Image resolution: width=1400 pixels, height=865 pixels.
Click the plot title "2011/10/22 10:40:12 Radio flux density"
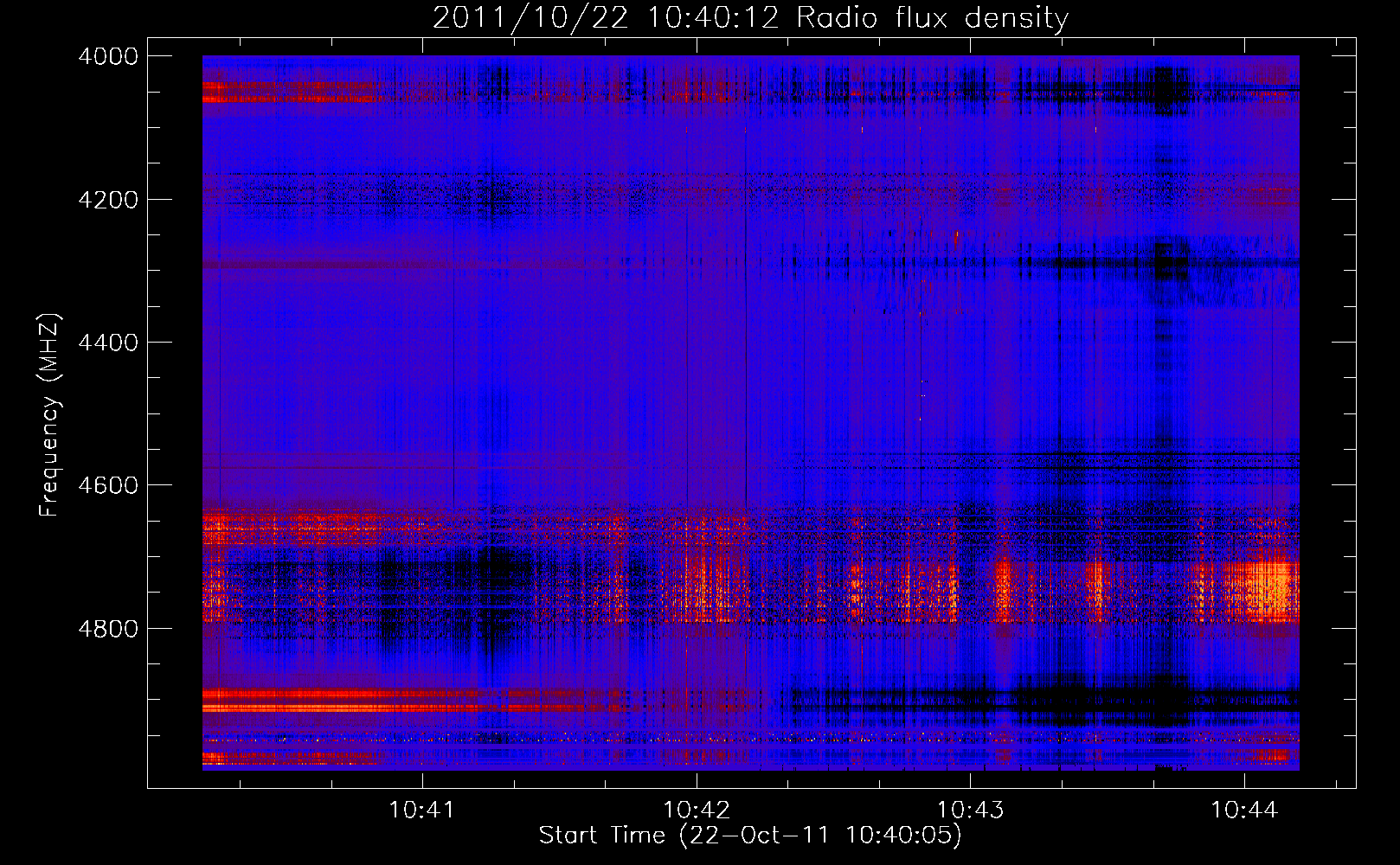[750, 17]
